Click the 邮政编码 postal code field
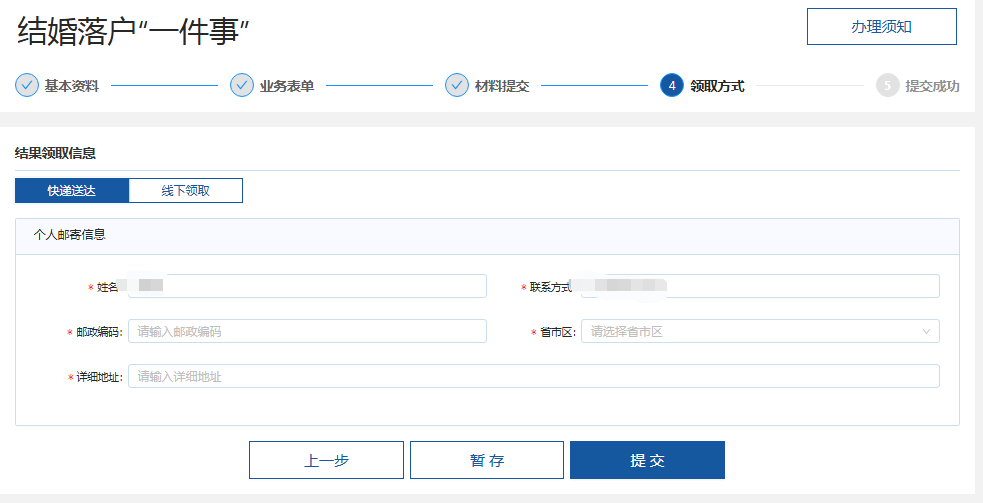Image resolution: width=983 pixels, height=503 pixels. (306, 331)
